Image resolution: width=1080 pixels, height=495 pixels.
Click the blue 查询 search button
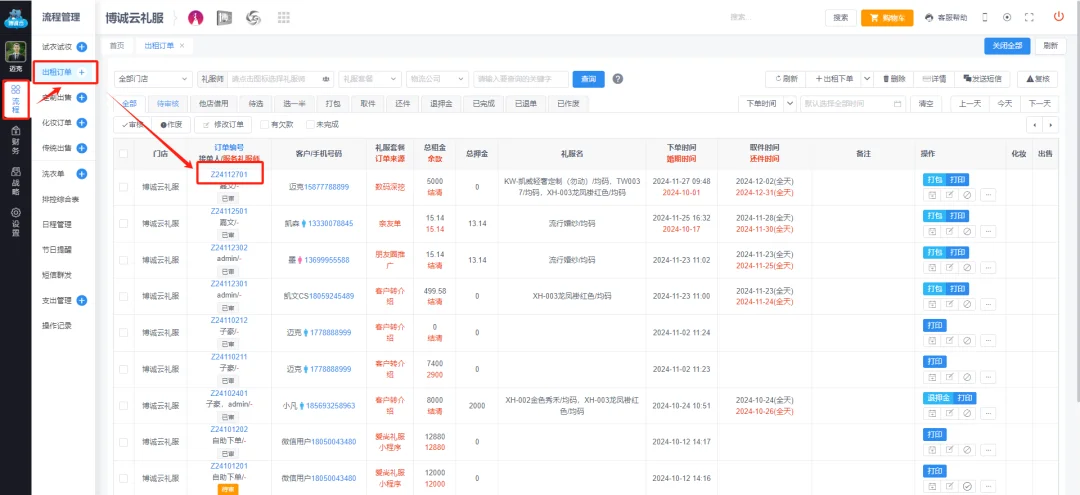tap(588, 79)
